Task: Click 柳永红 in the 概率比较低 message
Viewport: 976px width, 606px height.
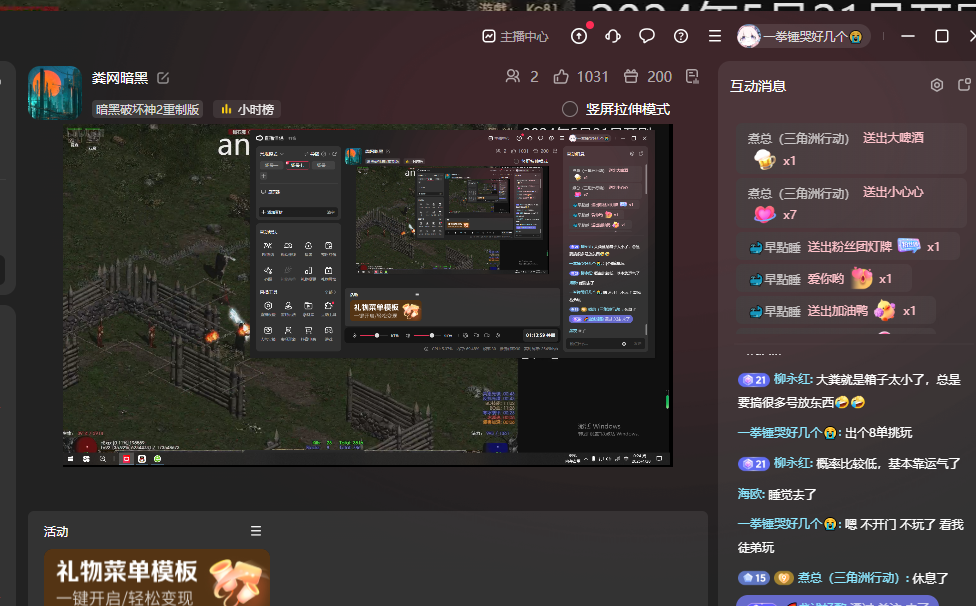Action: point(792,464)
